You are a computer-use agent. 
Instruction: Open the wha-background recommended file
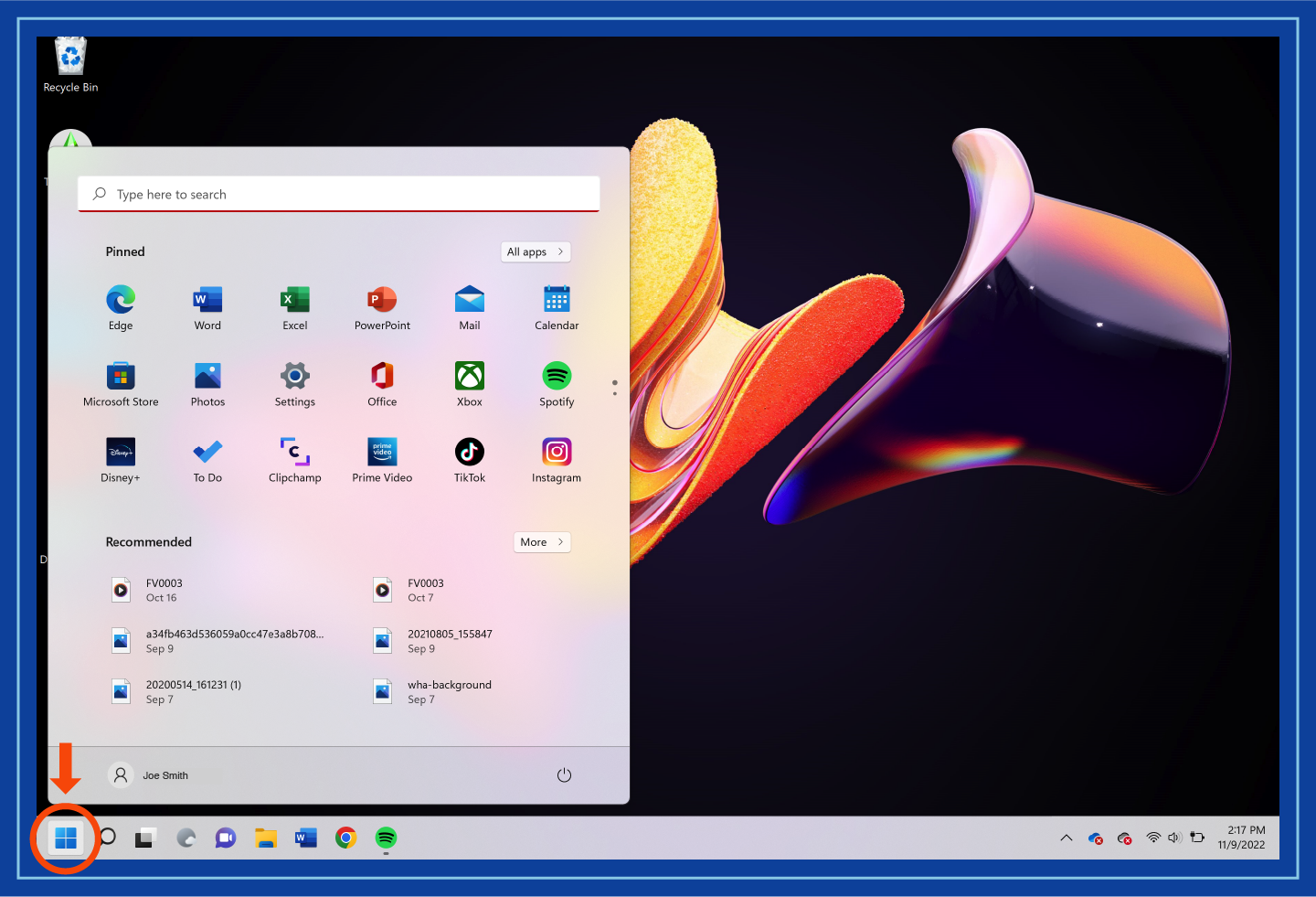[x=449, y=691]
